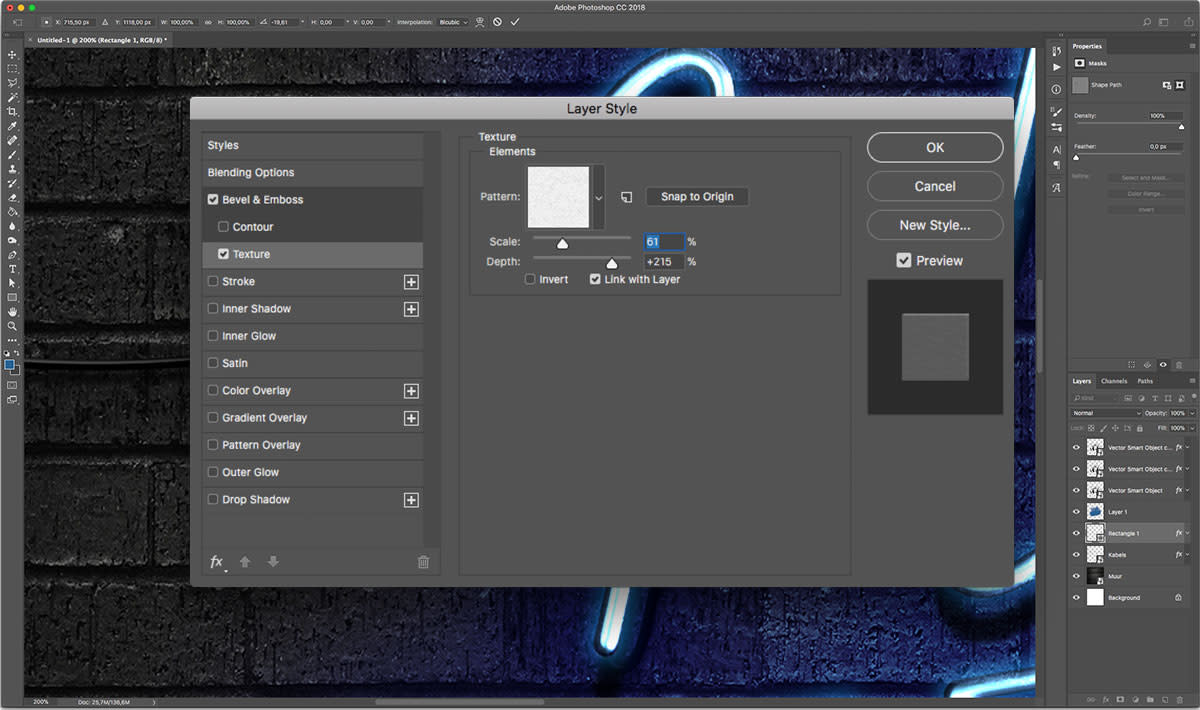Select the Pen tool
The width and height of the screenshot is (1200, 710).
[x=13, y=255]
